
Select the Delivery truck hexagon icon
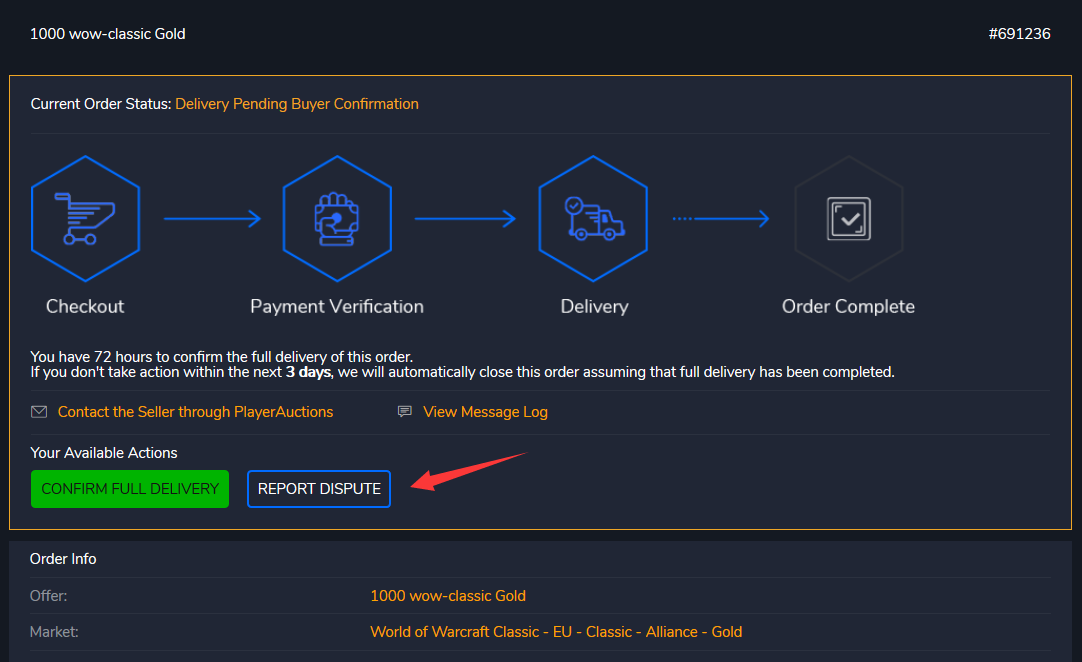594,219
